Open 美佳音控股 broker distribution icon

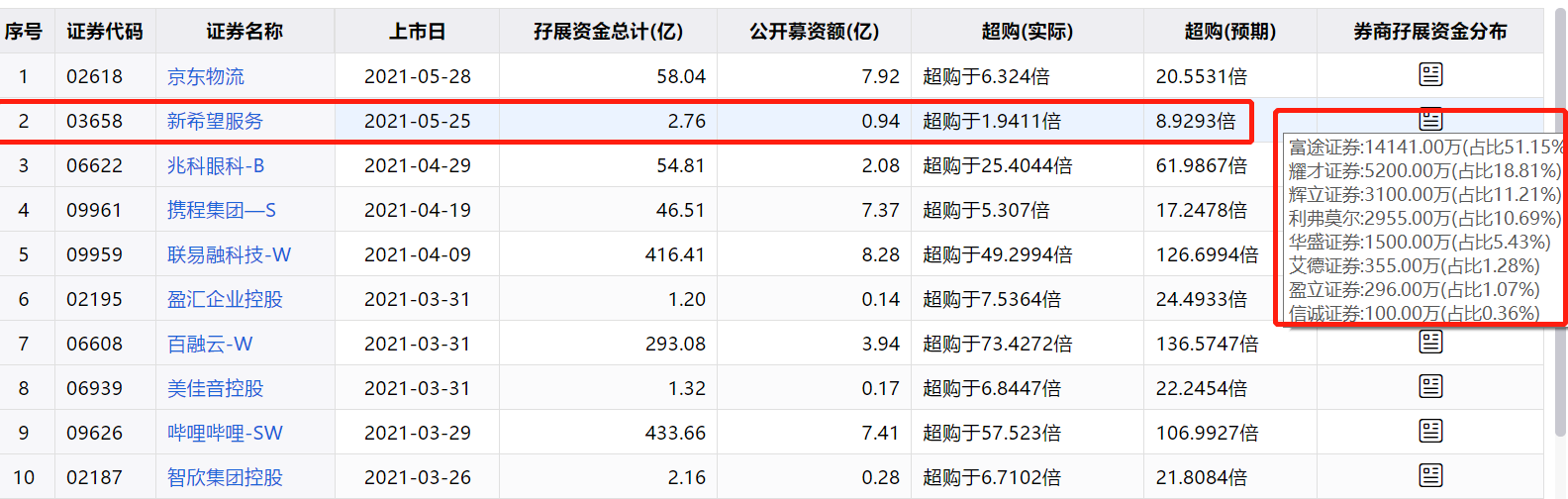coord(1430,387)
